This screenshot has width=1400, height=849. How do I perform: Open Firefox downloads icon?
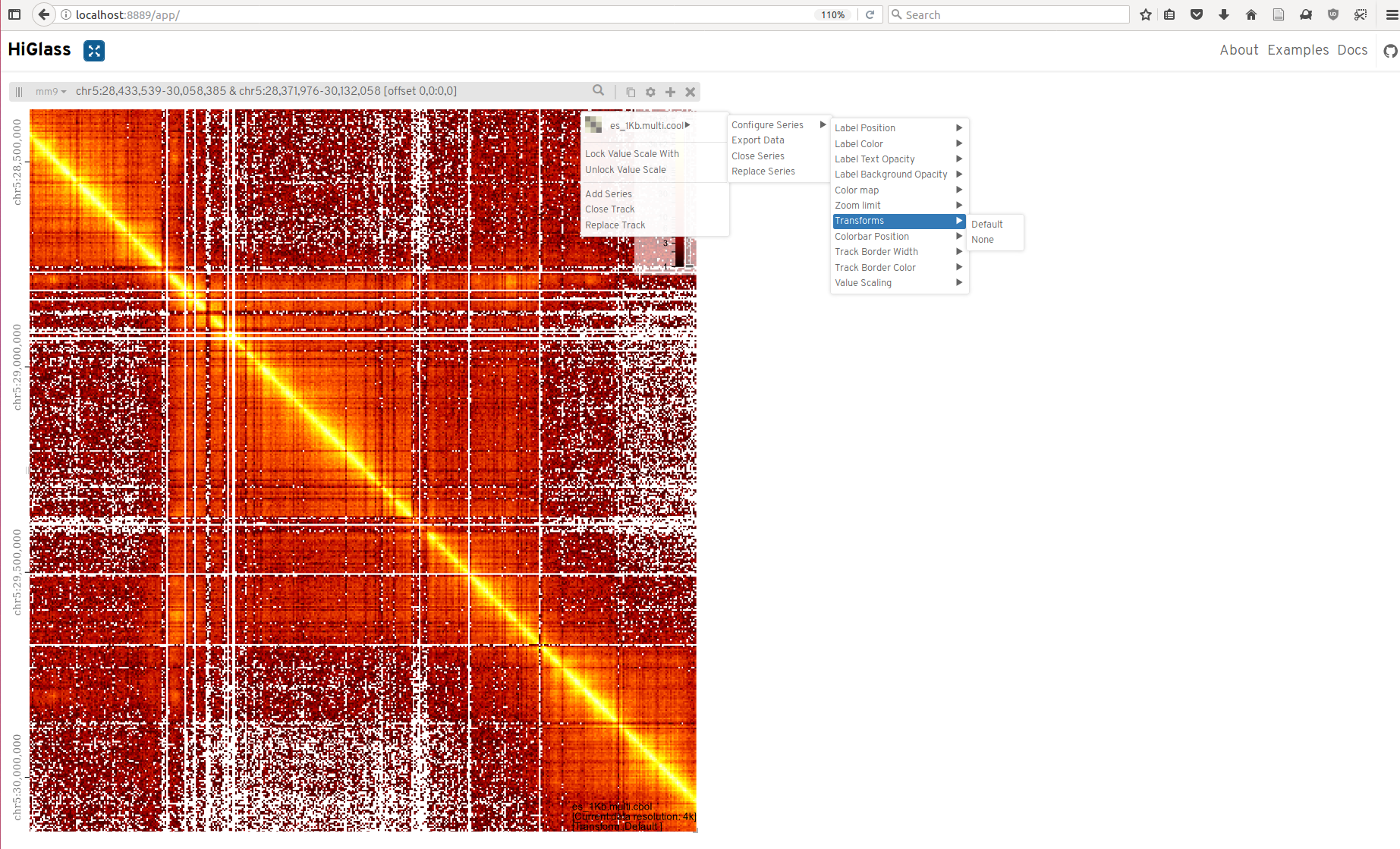(1223, 14)
